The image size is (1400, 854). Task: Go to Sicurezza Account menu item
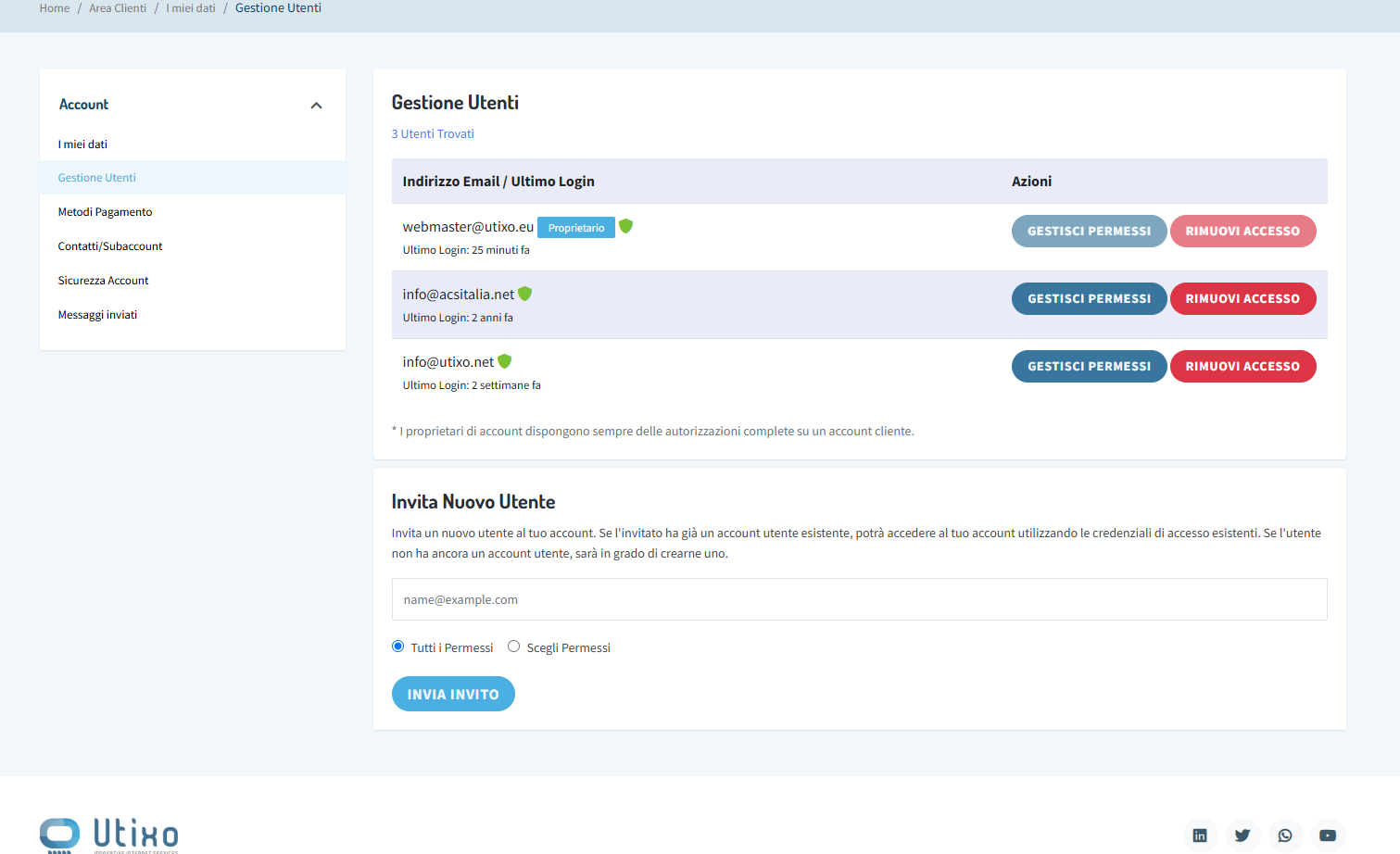(x=103, y=281)
